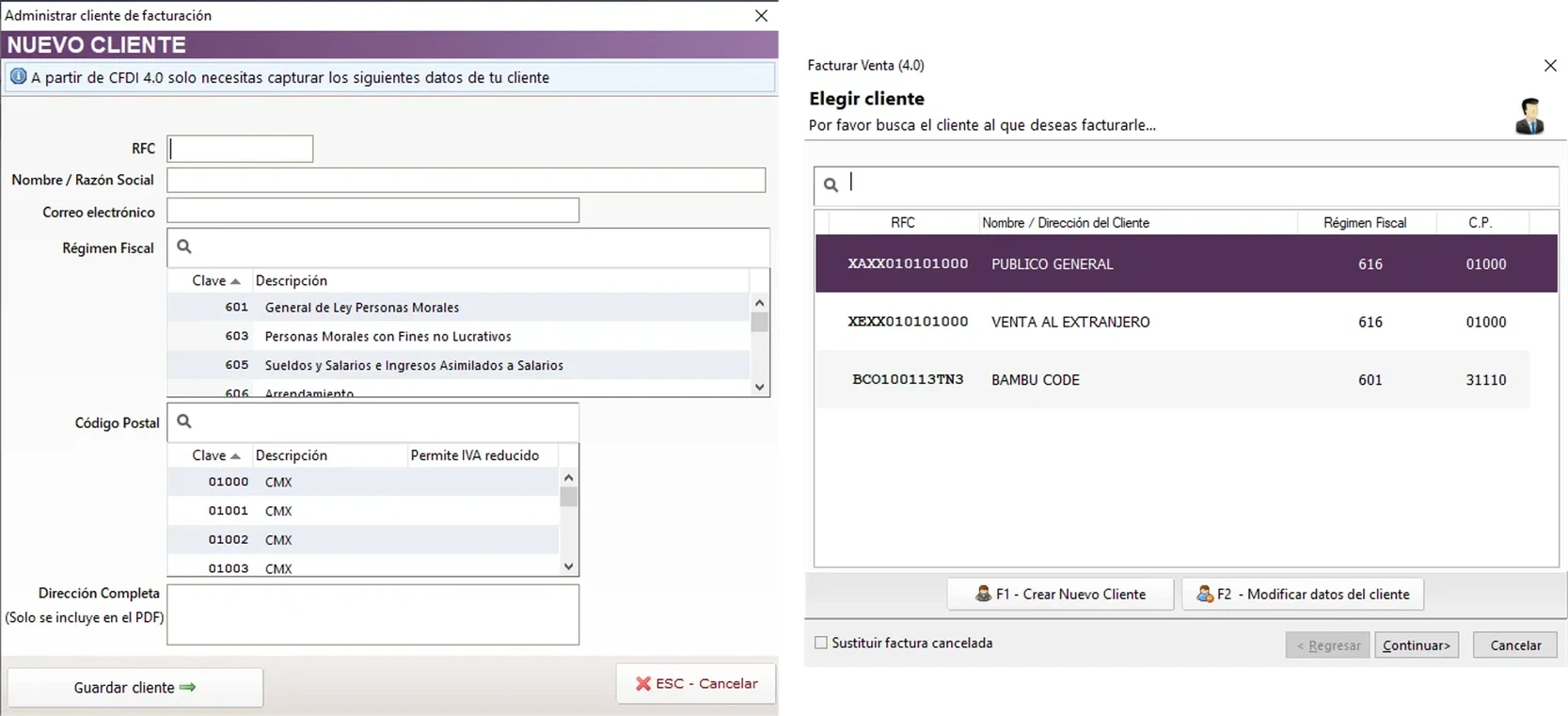The image size is (1568, 716).
Task: Click the Dirección Completa text area
Action: point(373,614)
